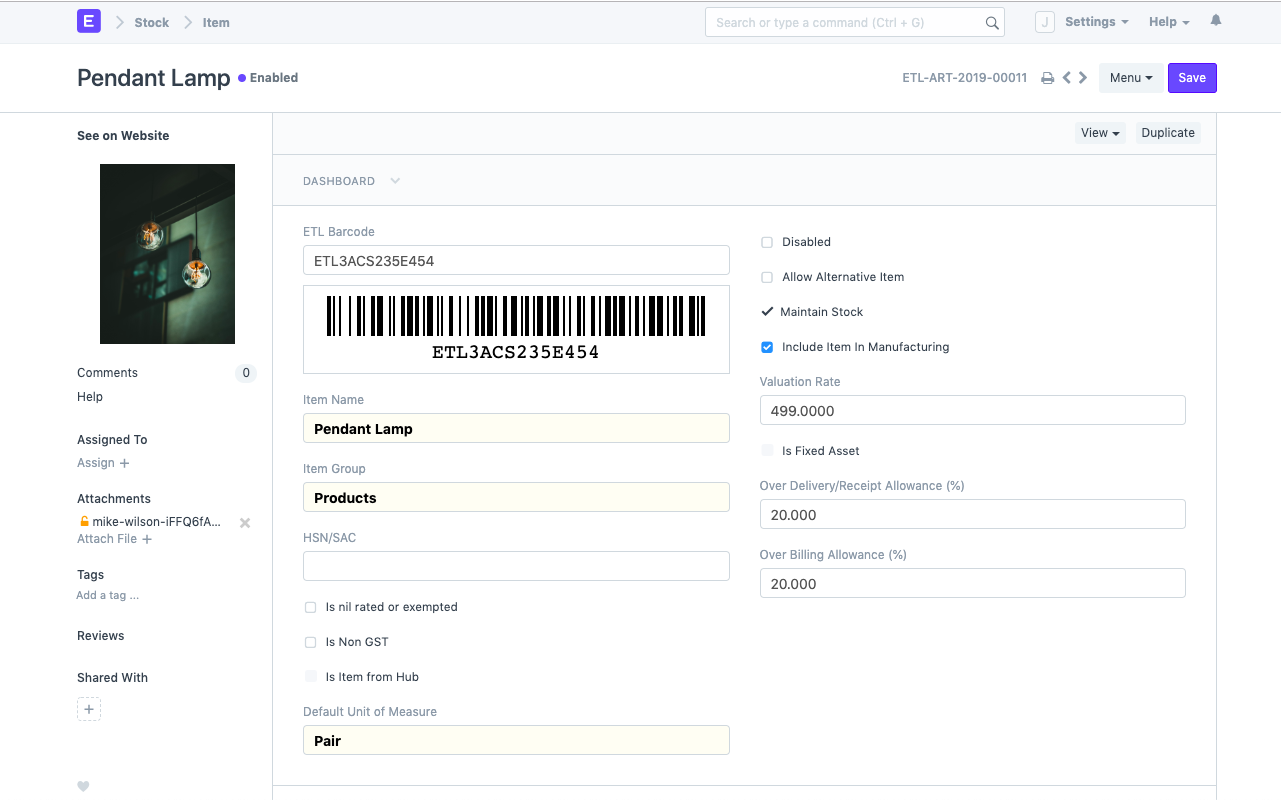Click the search magnifier icon
1281x800 pixels.
point(992,23)
